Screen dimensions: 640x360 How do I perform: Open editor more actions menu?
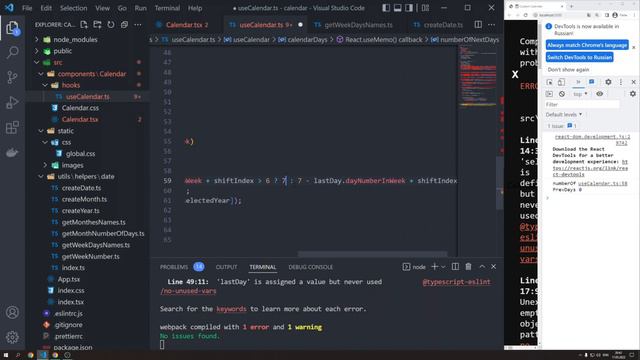(x=491, y=24)
